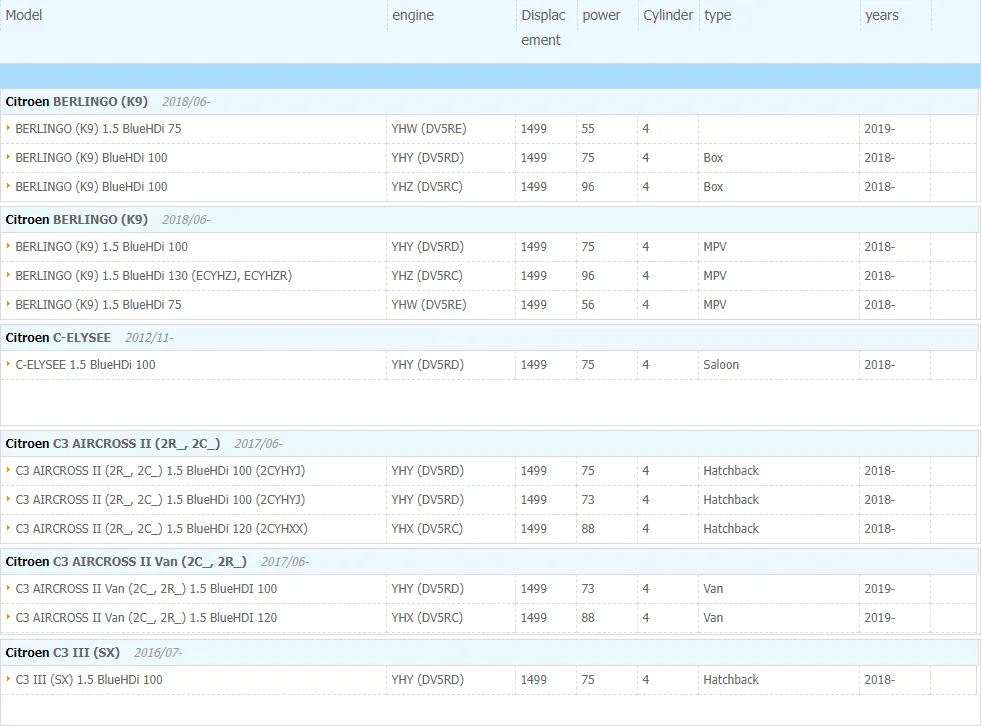Click the power column header
The image size is (982, 726).
tap(601, 15)
